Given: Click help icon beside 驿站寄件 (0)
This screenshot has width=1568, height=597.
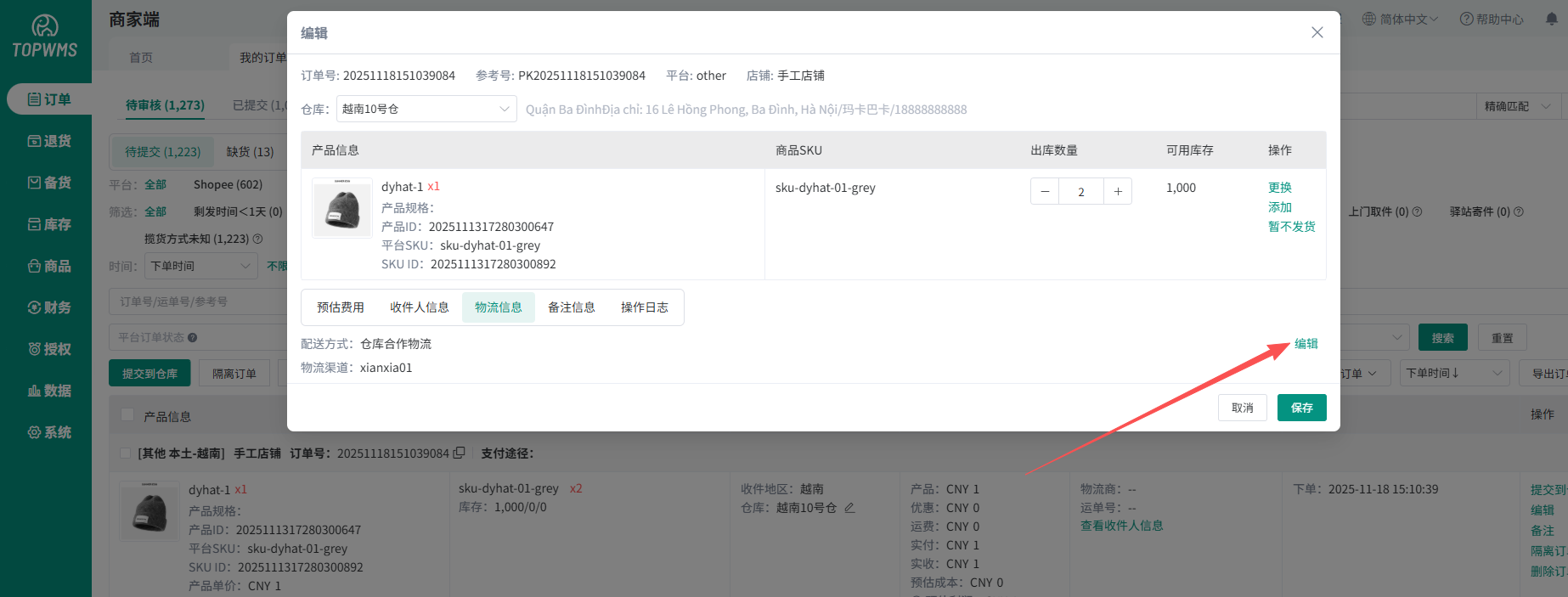Looking at the screenshot, I should 1519,211.
